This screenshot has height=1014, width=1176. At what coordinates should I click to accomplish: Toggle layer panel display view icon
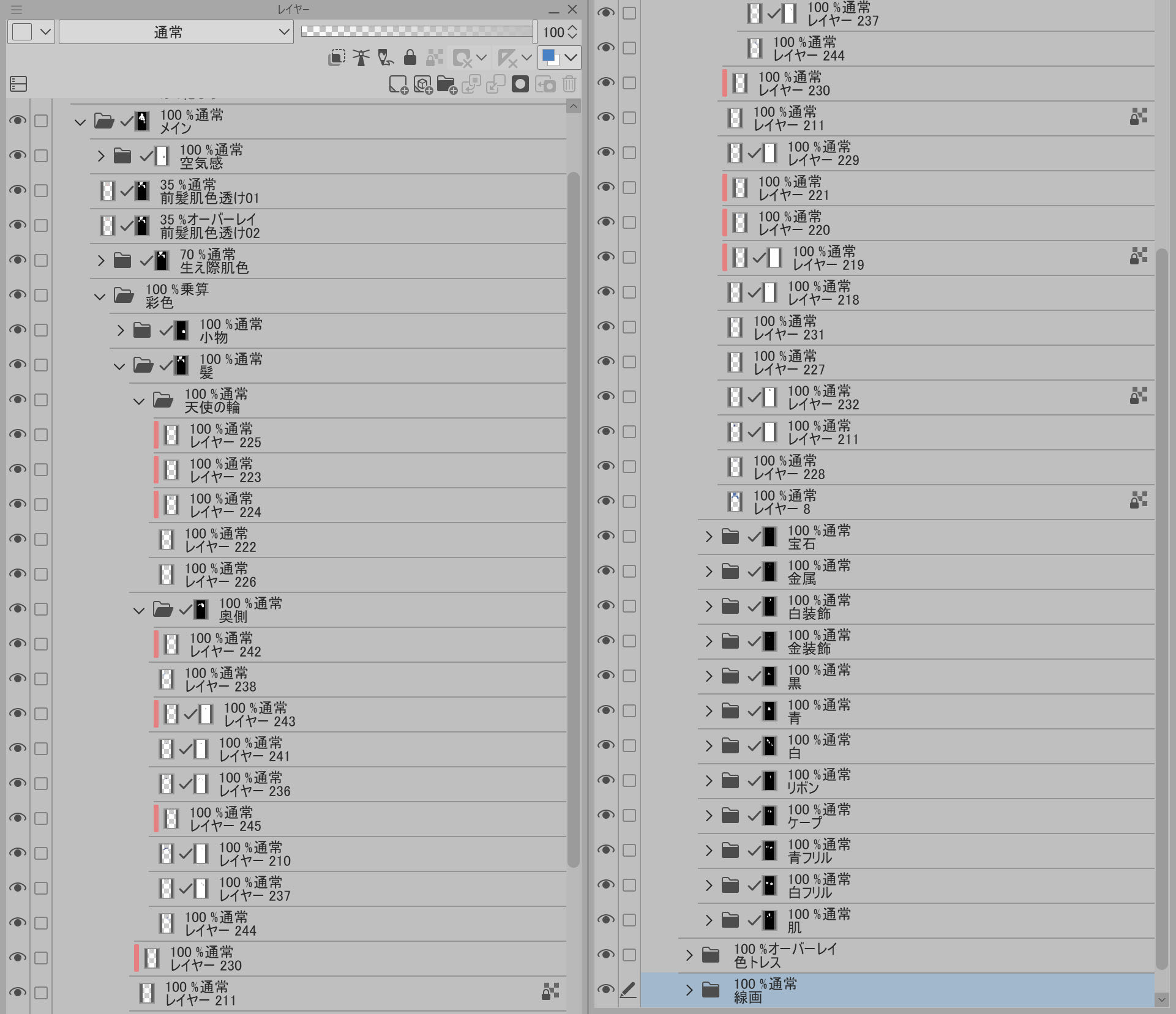click(18, 84)
